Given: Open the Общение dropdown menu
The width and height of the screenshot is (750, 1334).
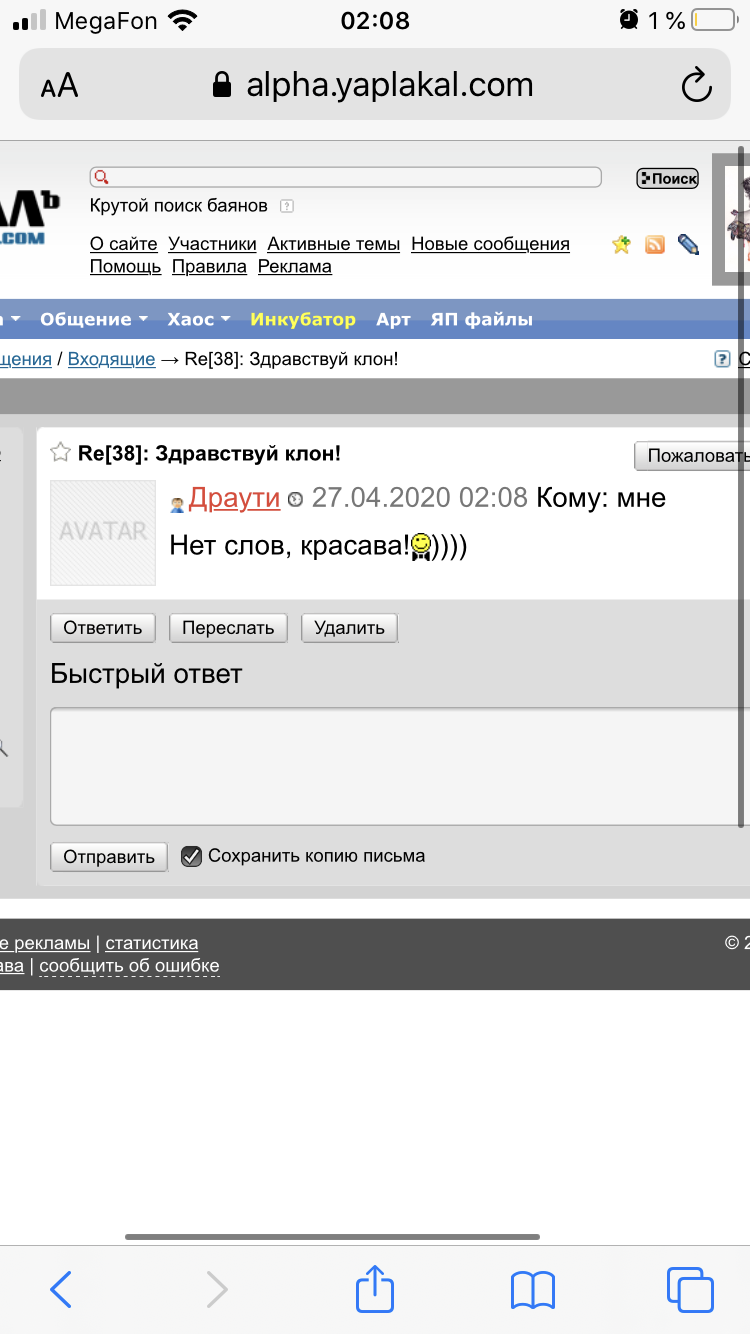Looking at the screenshot, I should click(x=94, y=320).
